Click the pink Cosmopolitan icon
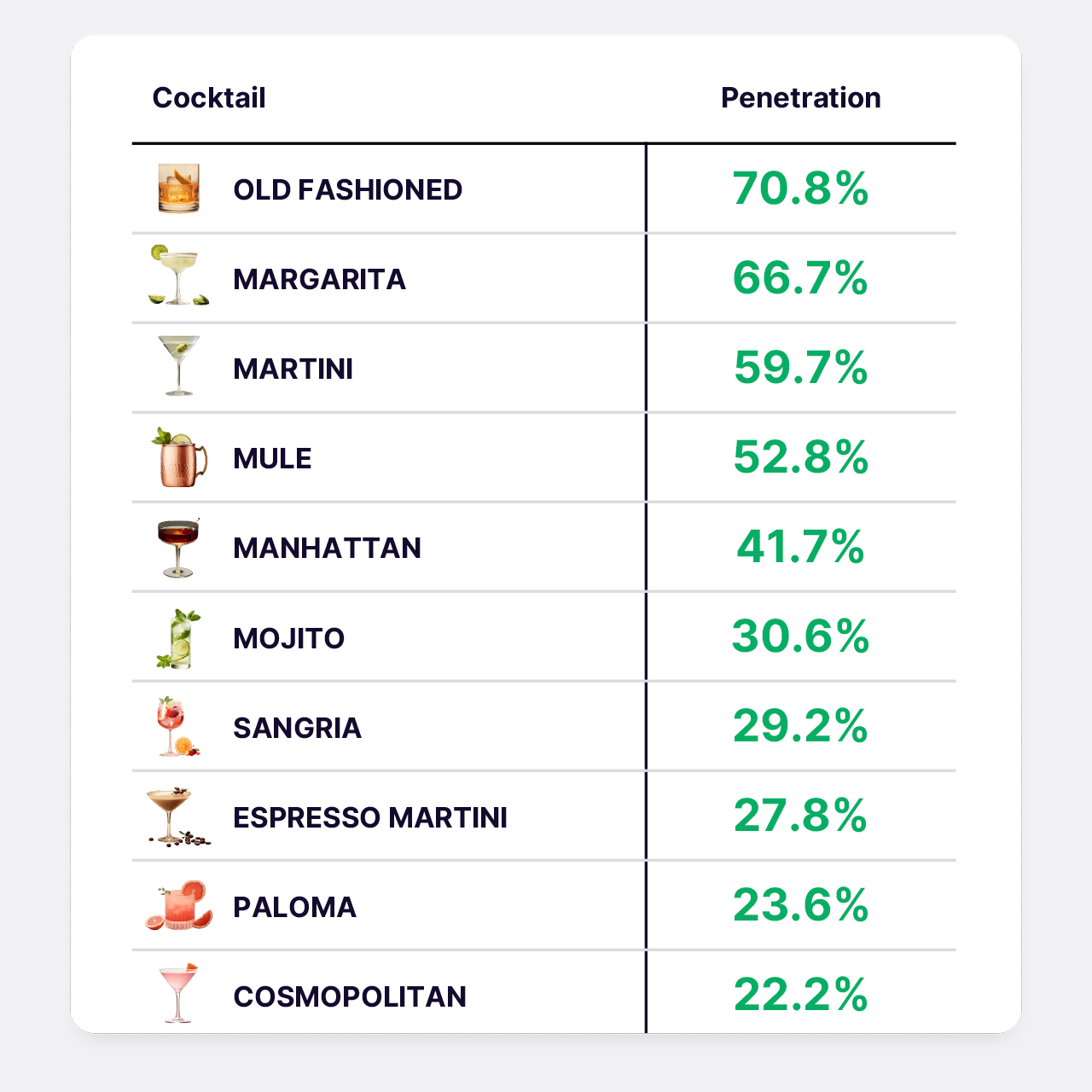This screenshot has width=1092, height=1092. coord(179,994)
